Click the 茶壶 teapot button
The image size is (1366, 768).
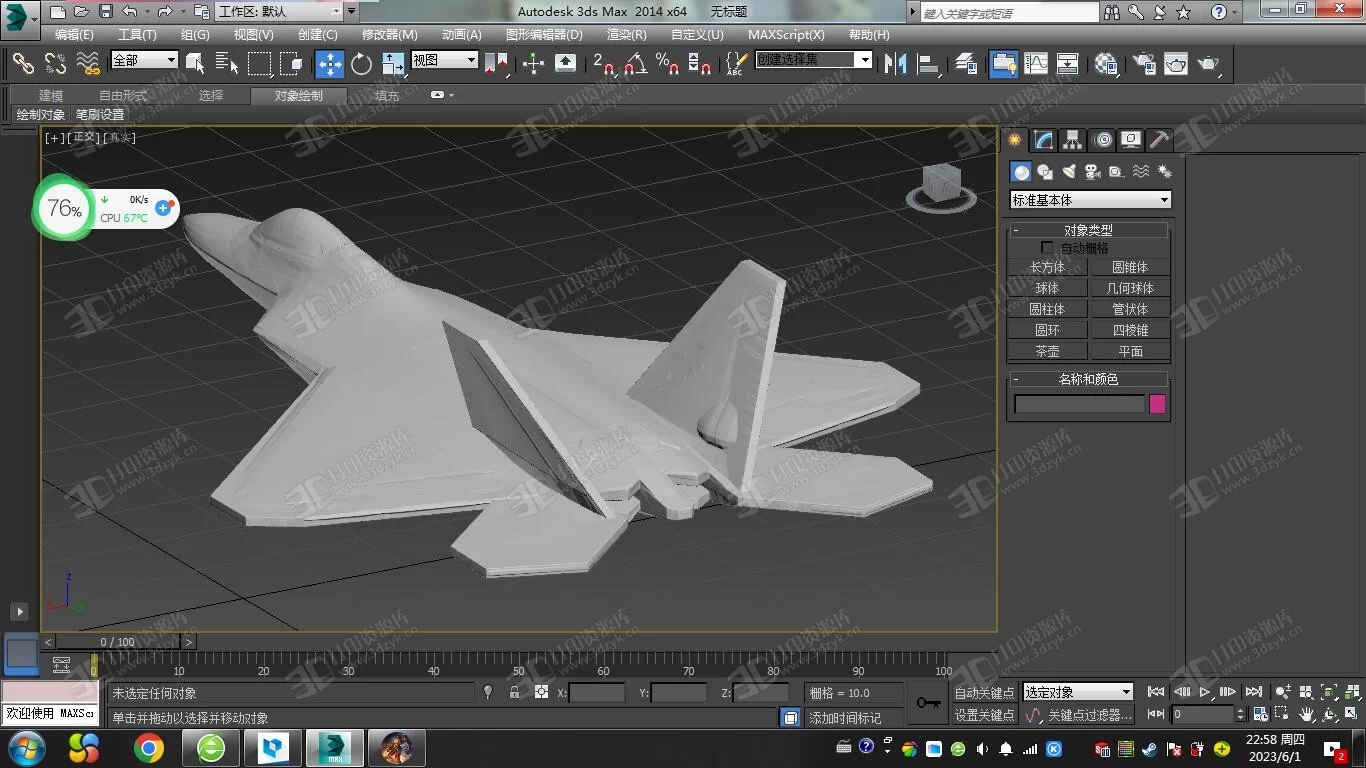click(x=1047, y=351)
